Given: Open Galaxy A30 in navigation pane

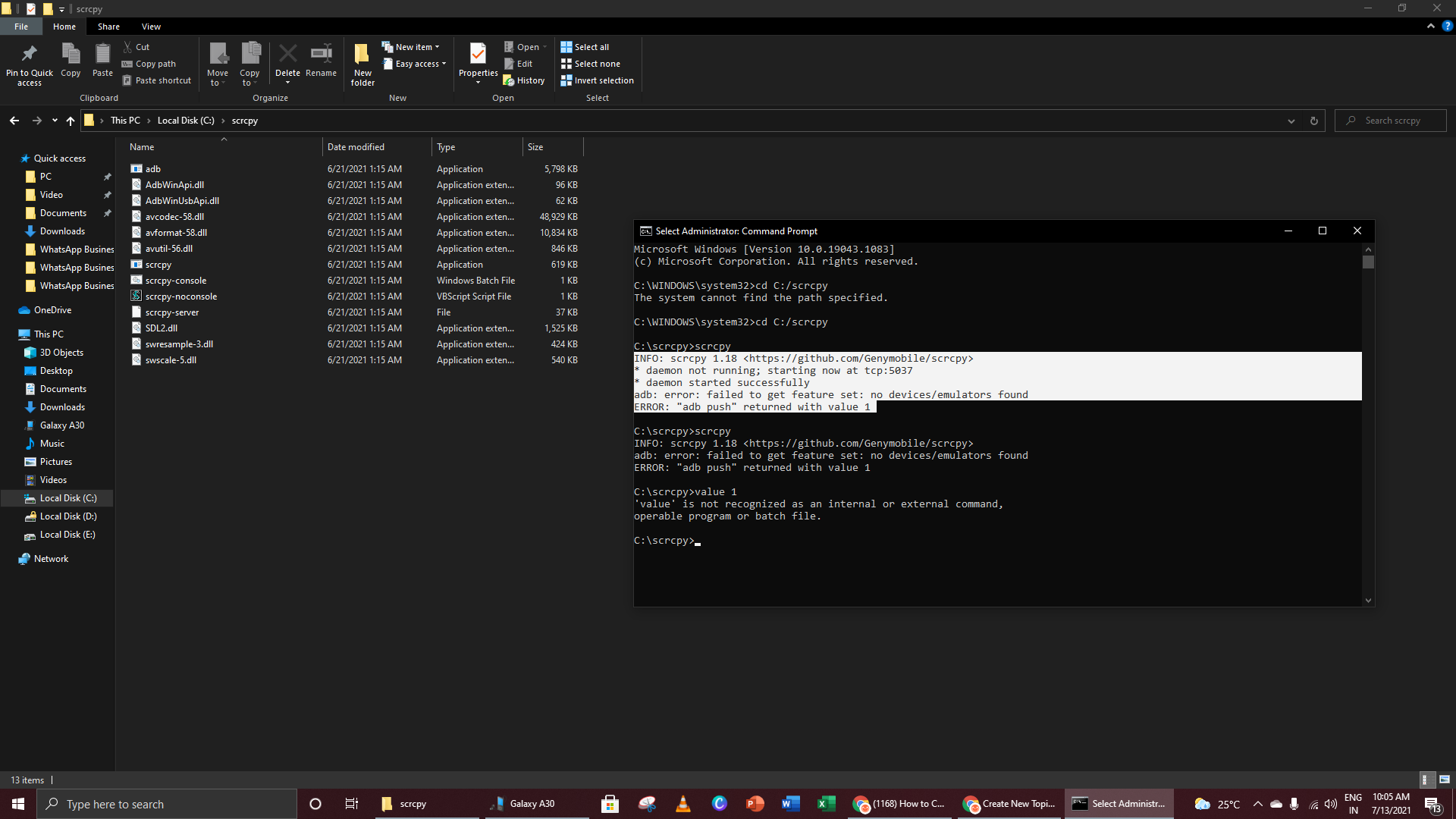Looking at the screenshot, I should (x=61, y=425).
